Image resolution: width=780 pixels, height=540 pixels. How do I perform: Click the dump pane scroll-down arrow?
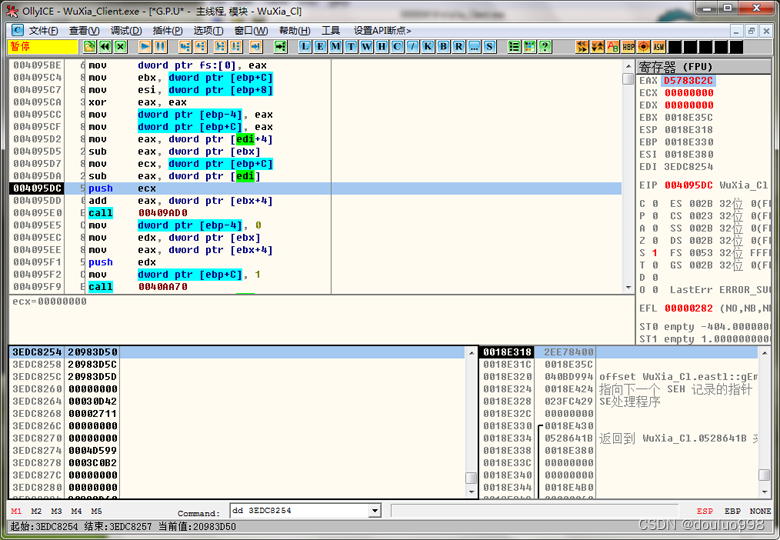coord(472,492)
